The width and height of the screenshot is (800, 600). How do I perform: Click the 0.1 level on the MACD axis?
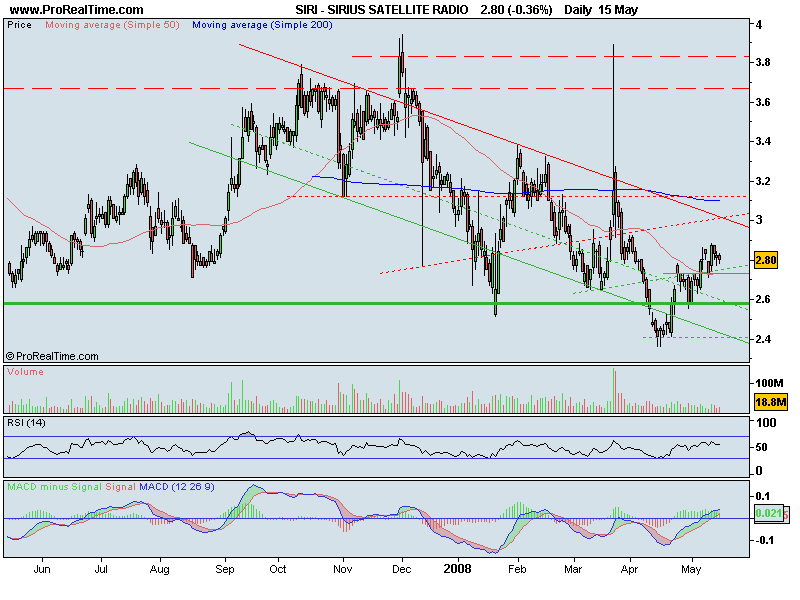click(x=763, y=496)
